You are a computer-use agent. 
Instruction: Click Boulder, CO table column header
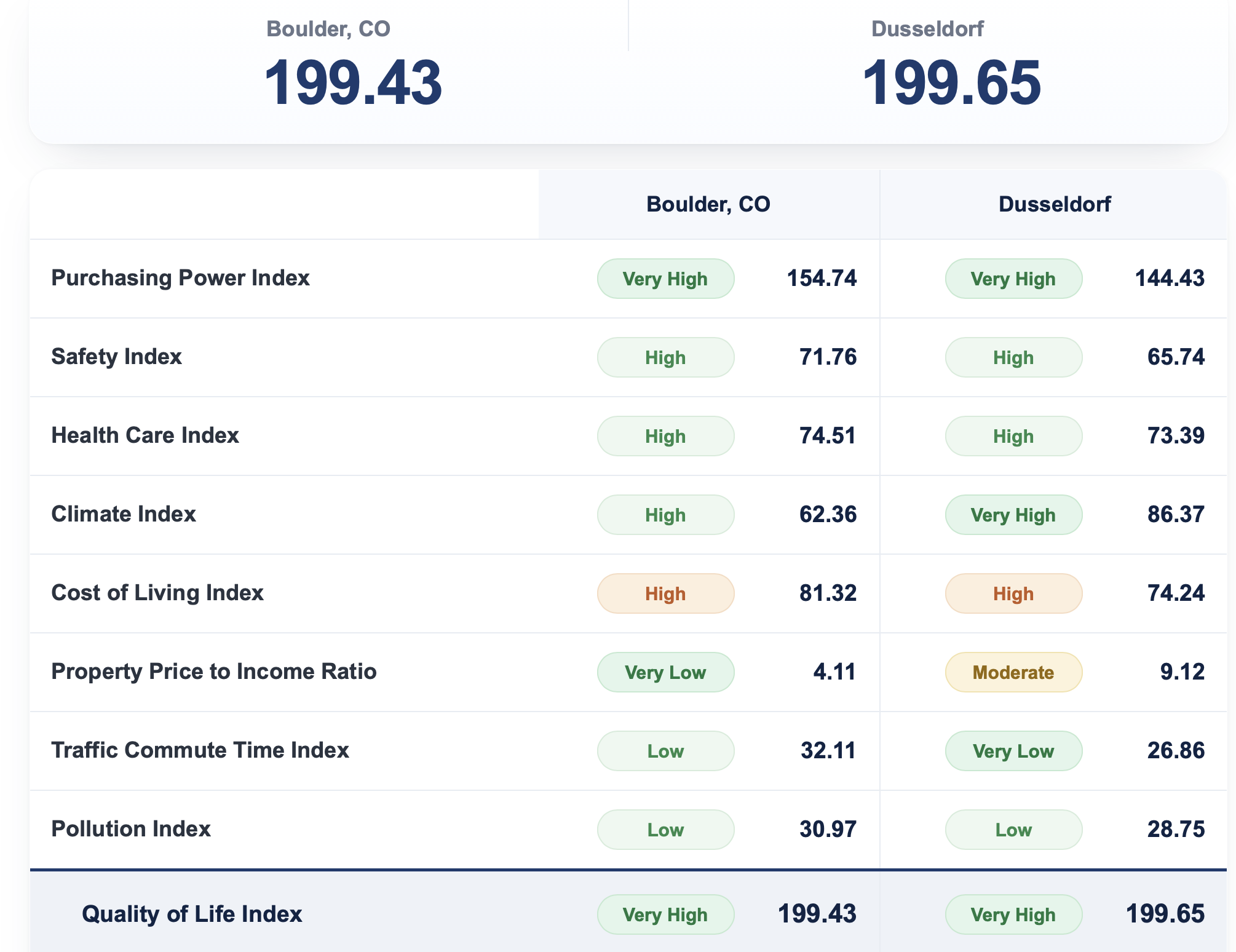[x=708, y=204]
